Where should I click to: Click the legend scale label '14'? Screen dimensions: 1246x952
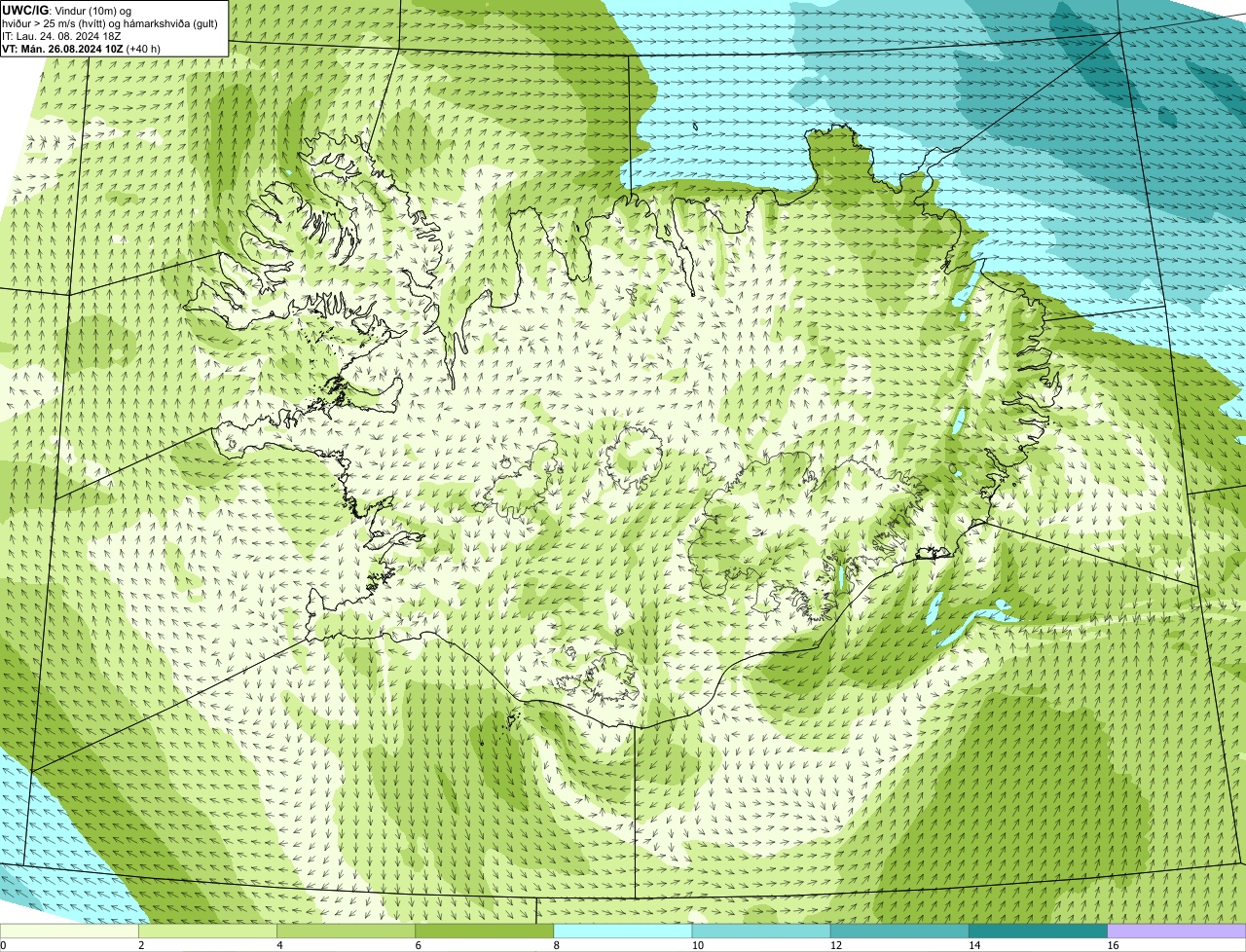[974, 945]
